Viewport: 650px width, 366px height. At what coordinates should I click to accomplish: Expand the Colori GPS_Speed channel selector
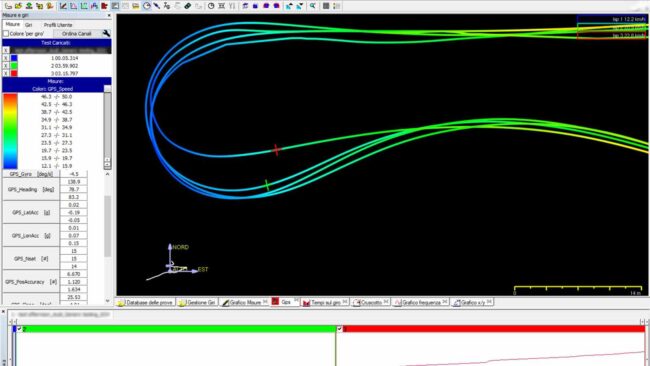(107, 89)
